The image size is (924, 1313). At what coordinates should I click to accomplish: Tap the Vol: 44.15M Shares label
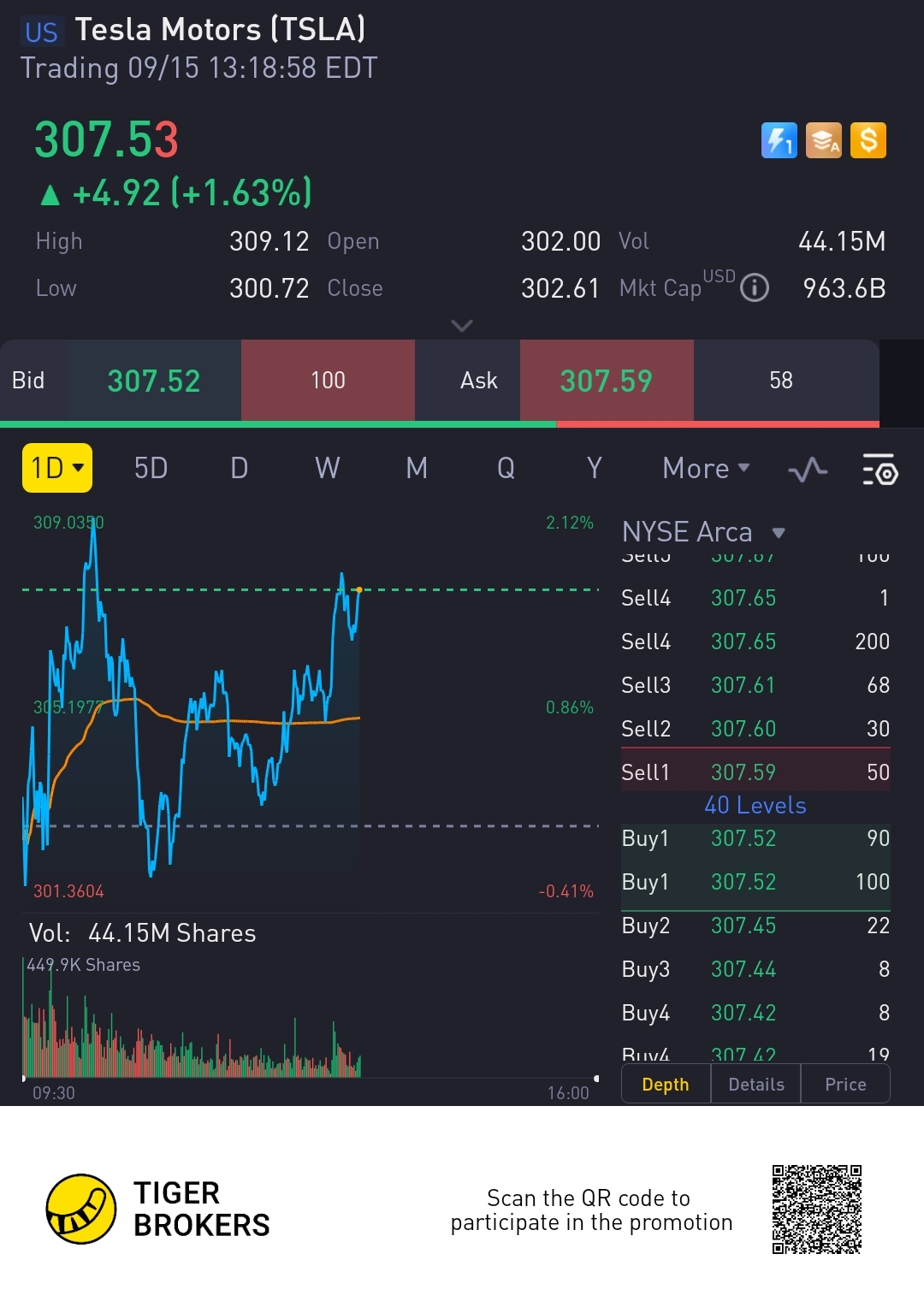(143, 933)
